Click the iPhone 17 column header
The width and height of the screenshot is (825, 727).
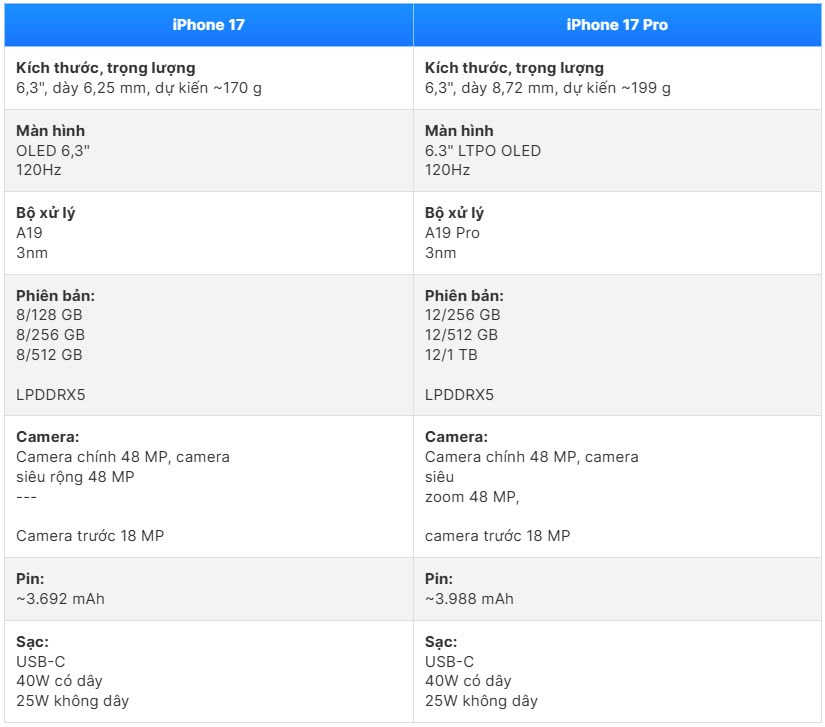(x=208, y=25)
